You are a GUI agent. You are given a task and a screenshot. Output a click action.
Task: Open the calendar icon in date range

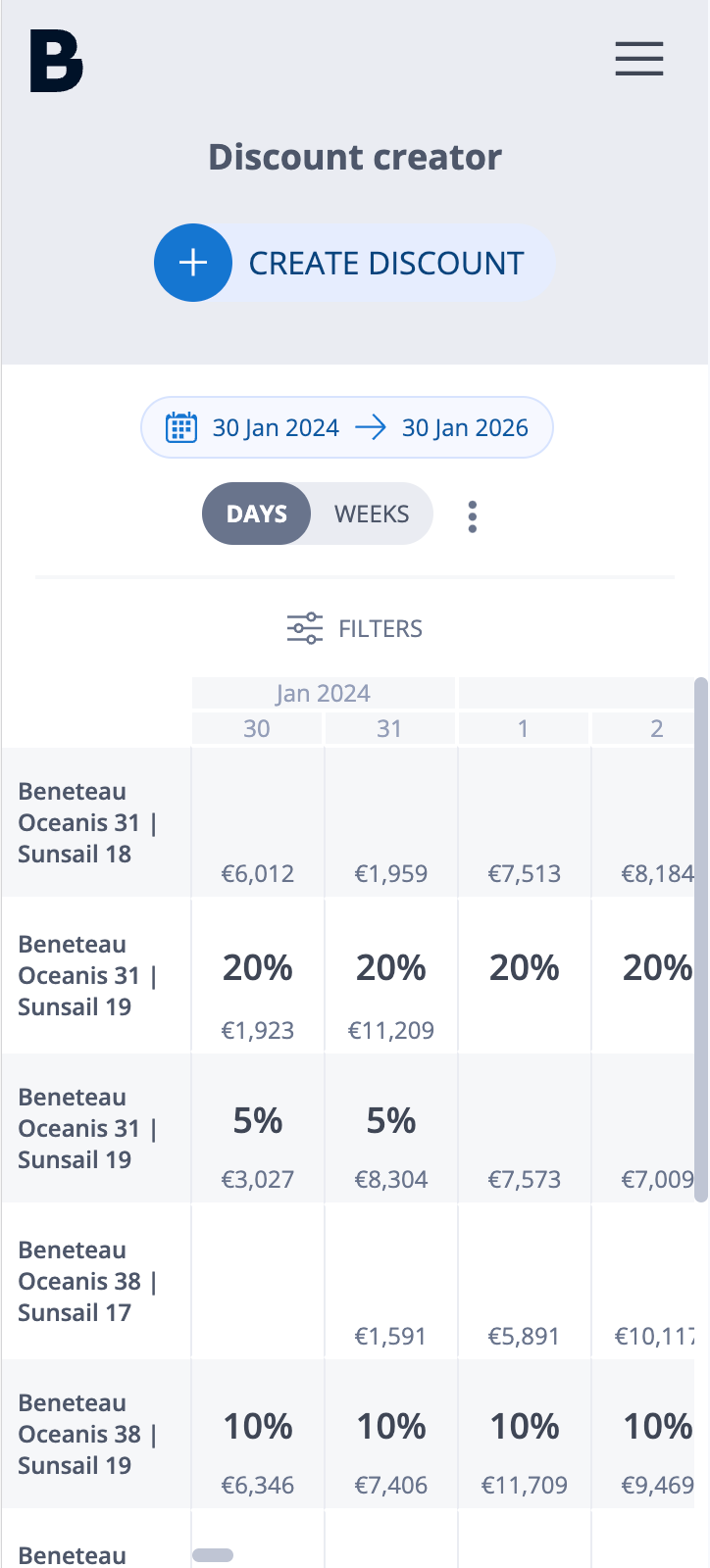tap(181, 427)
